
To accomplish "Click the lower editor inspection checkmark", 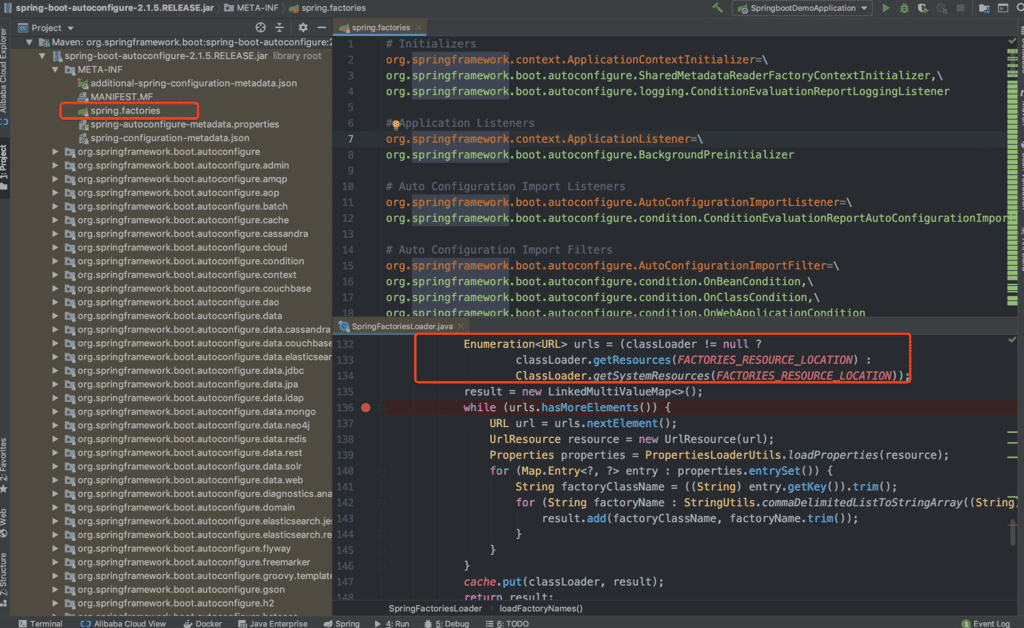I will click(1012, 339).
